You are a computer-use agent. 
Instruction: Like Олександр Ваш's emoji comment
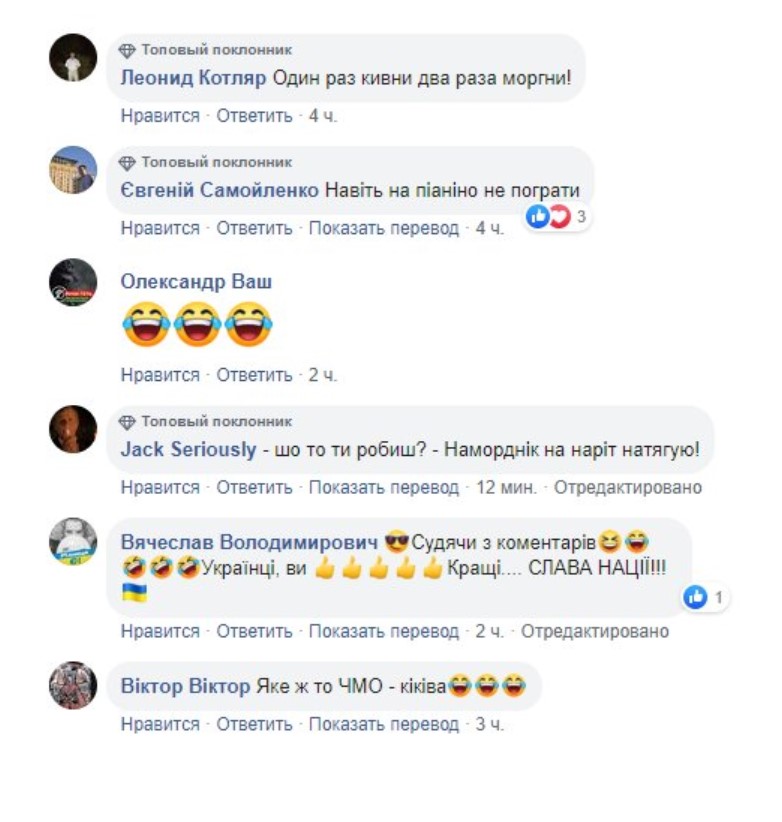(160, 375)
